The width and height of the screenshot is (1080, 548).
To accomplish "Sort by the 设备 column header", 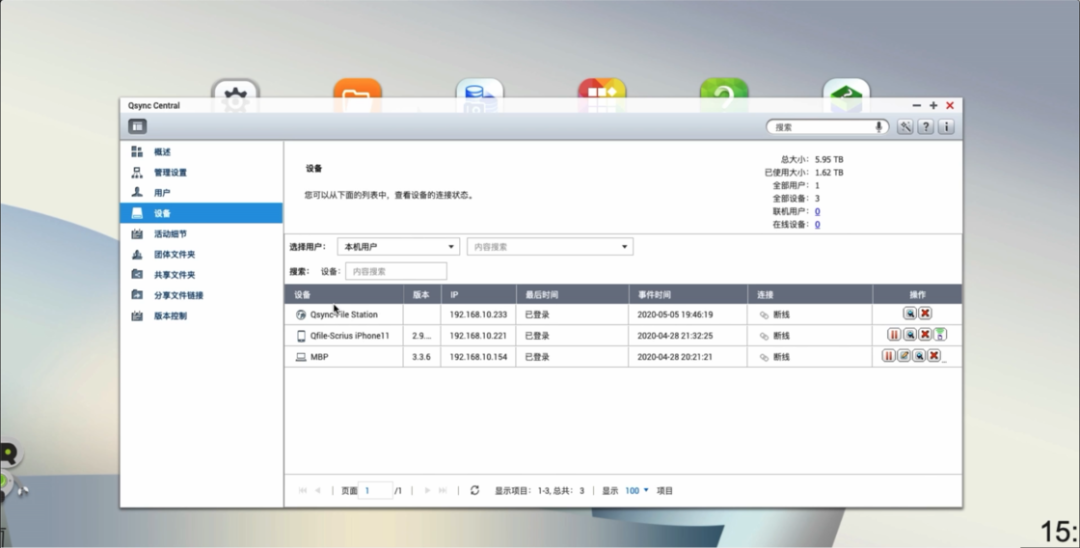I will [x=344, y=294].
